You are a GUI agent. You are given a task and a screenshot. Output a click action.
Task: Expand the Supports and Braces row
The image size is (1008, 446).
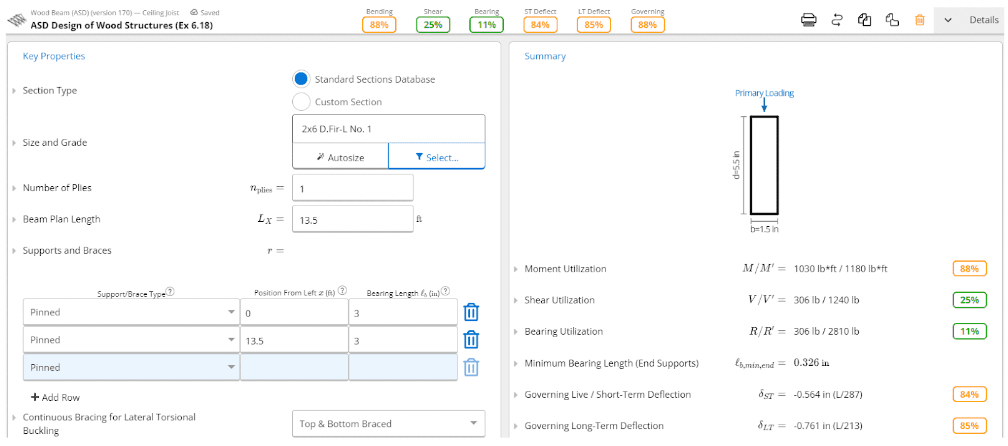click(14, 251)
